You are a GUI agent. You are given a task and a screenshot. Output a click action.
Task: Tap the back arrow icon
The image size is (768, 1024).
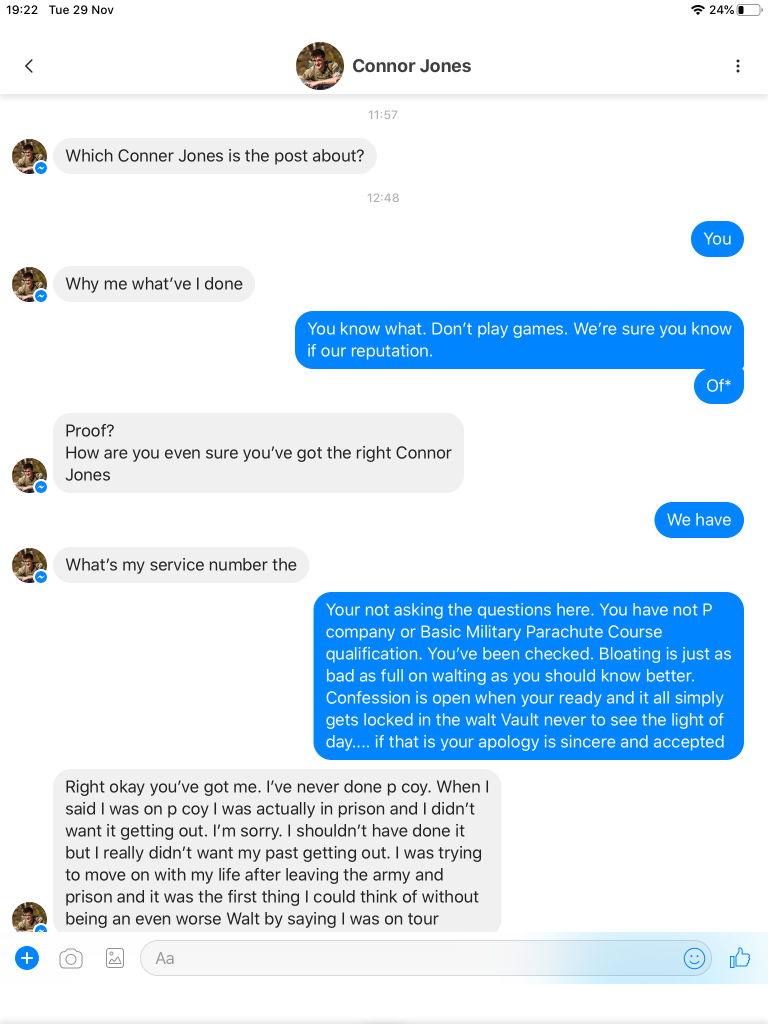(x=29, y=66)
